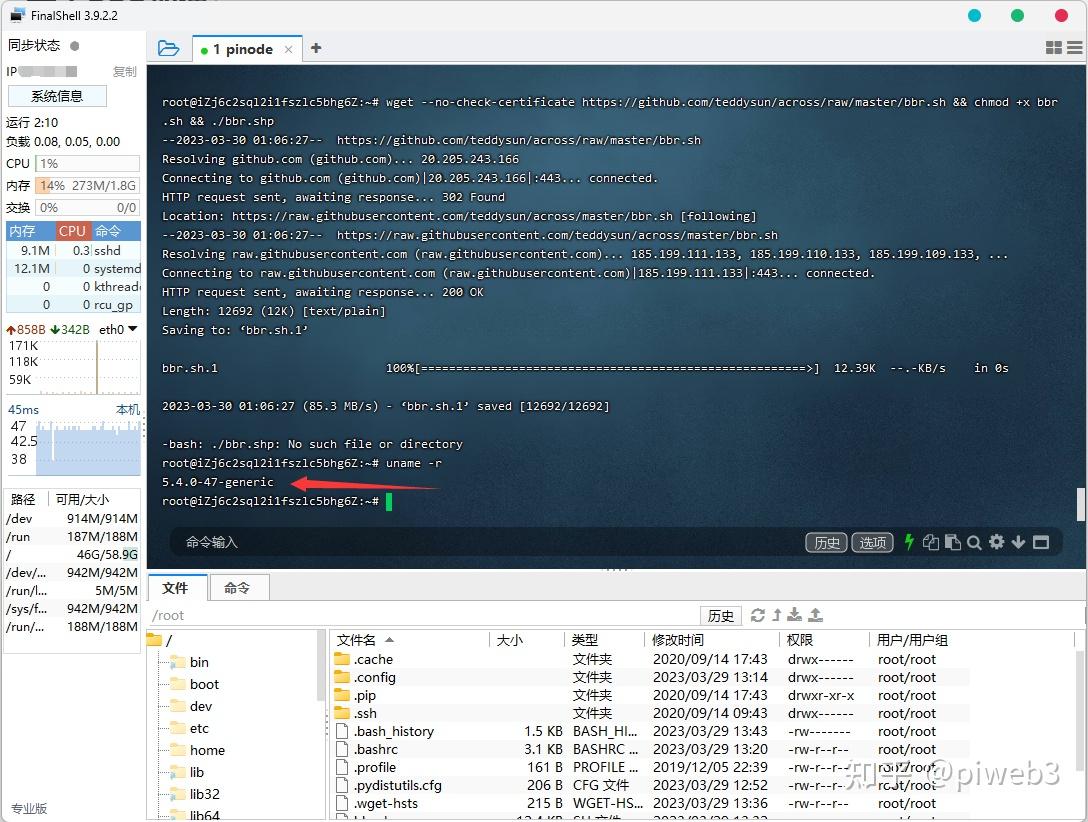Open the Search icon in terminal toolbar
The height and width of the screenshot is (822, 1088).
[973, 542]
